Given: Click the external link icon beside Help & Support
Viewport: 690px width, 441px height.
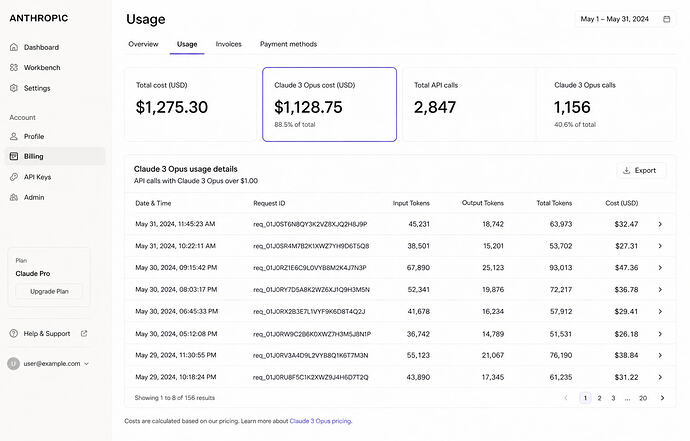Looking at the screenshot, I should (84, 334).
